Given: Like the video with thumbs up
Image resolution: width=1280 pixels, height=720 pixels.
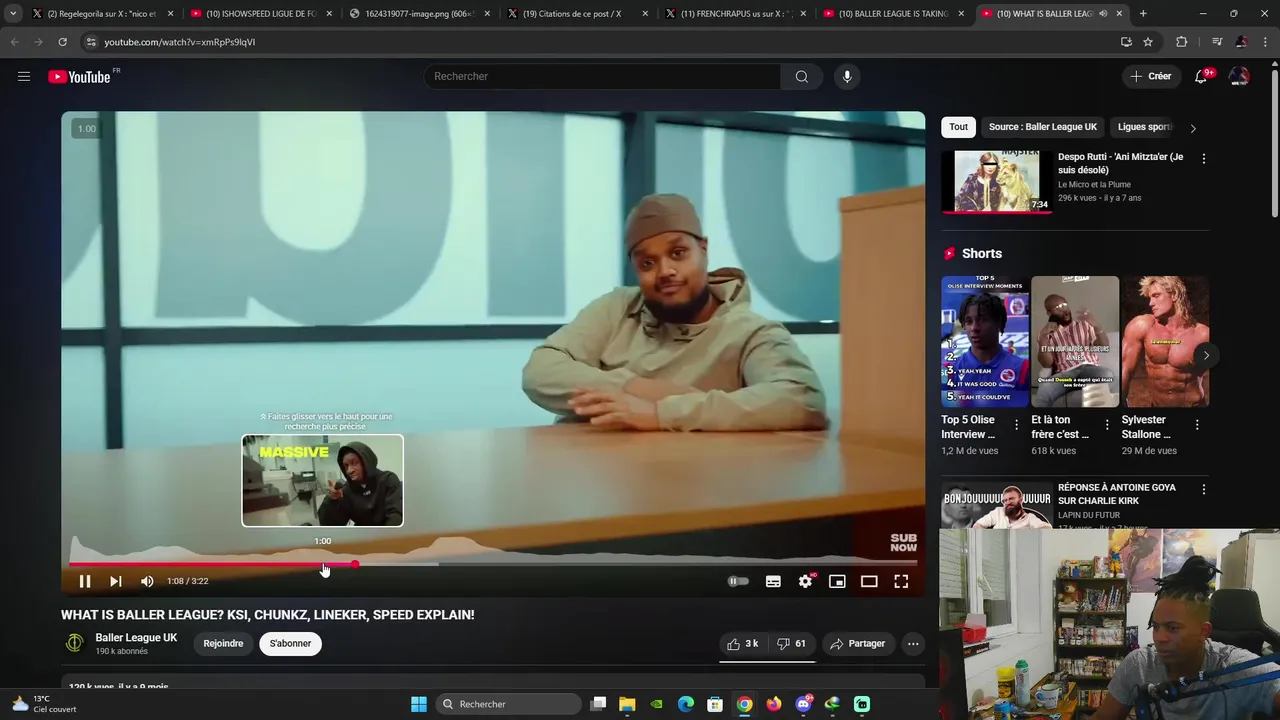Looking at the screenshot, I should (743, 644).
